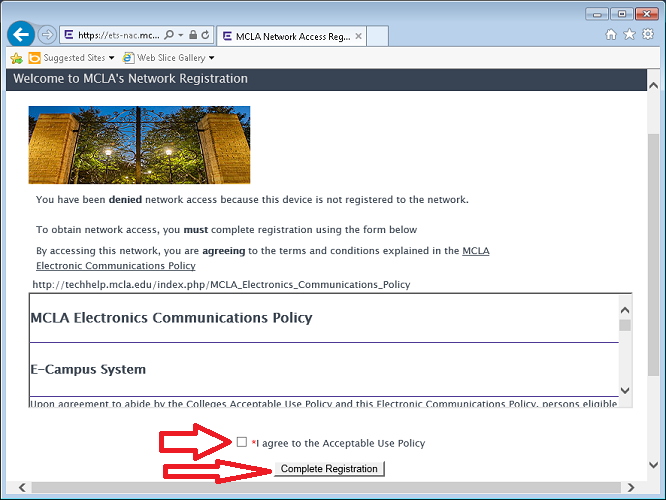Refresh the page with the reload icon
This screenshot has width=666, height=500.
pyautogui.click(x=206, y=35)
